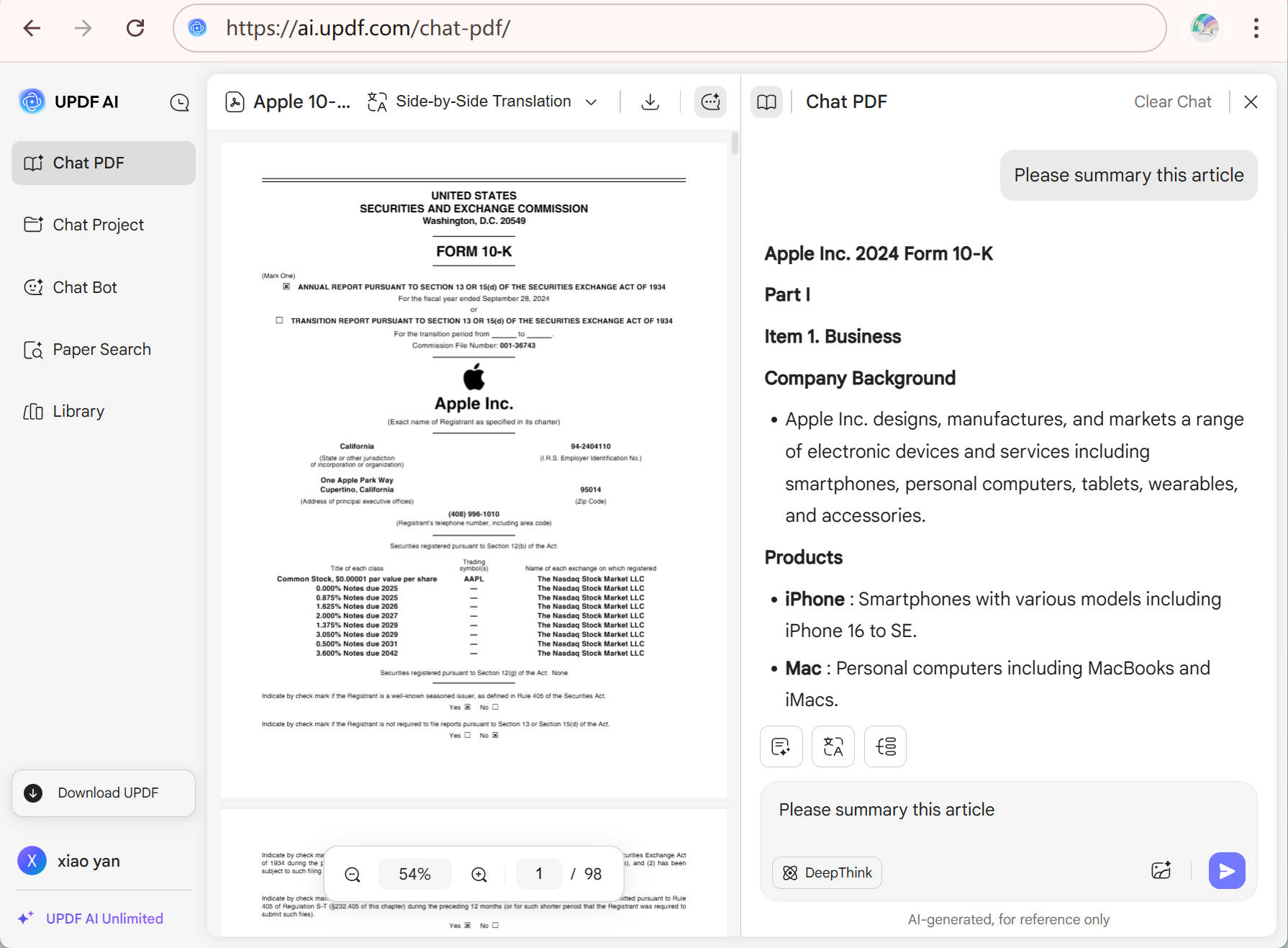The image size is (1288, 948).
Task: Close the Chat PDF panel
Action: 1251,101
